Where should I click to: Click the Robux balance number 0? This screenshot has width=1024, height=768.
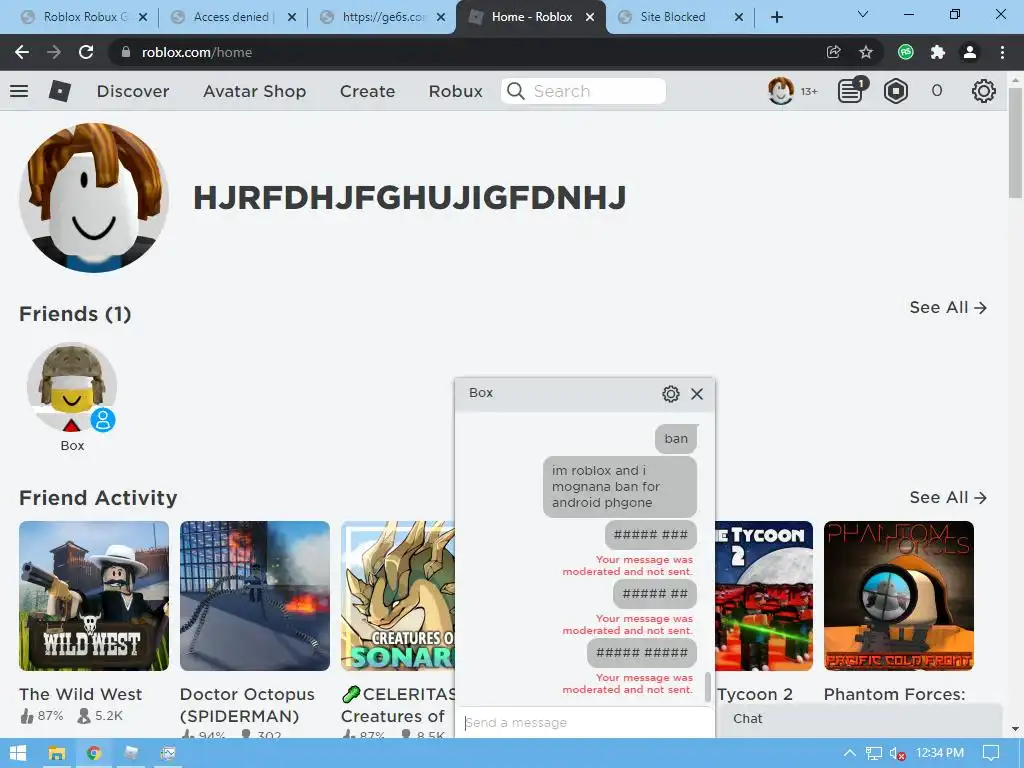click(936, 91)
